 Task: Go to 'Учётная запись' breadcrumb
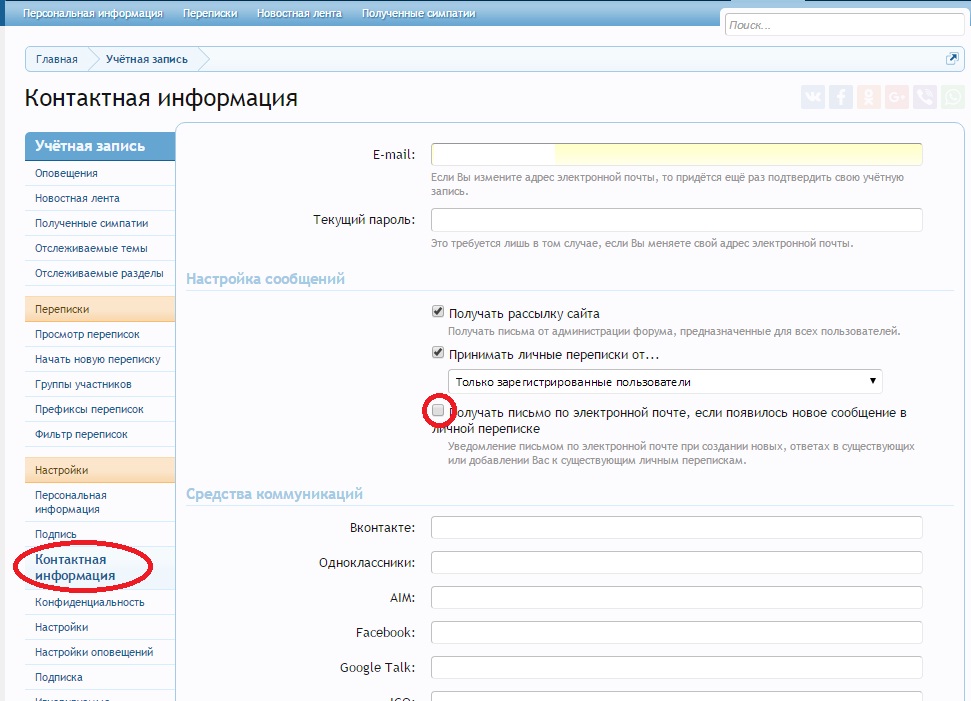(147, 59)
